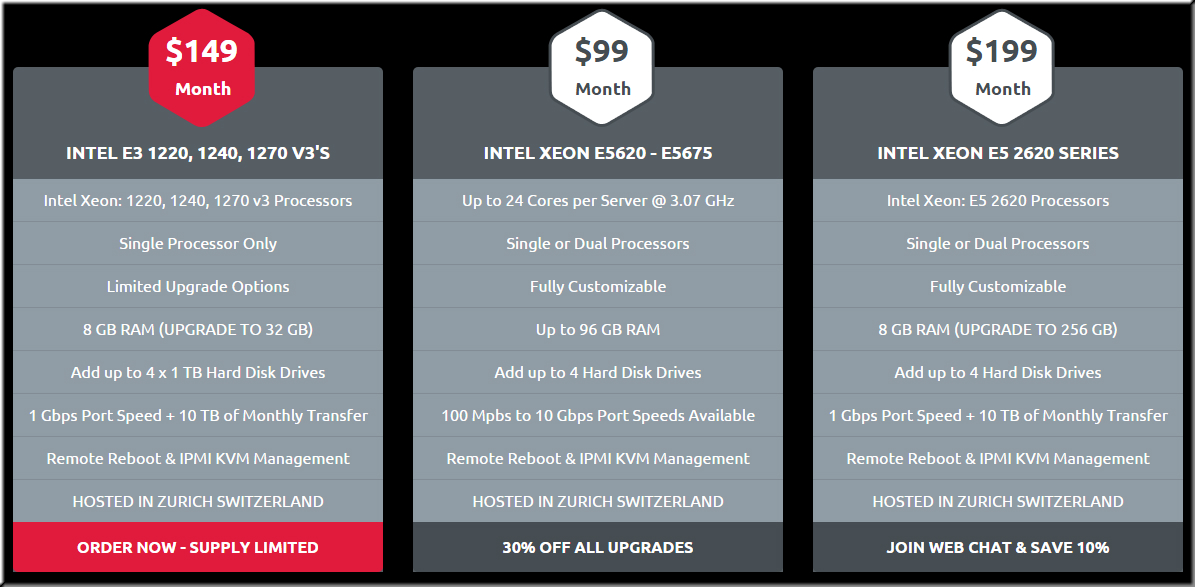Select the INTEL E3 1220, 1240, 1270 V3'S heading

pos(198,153)
